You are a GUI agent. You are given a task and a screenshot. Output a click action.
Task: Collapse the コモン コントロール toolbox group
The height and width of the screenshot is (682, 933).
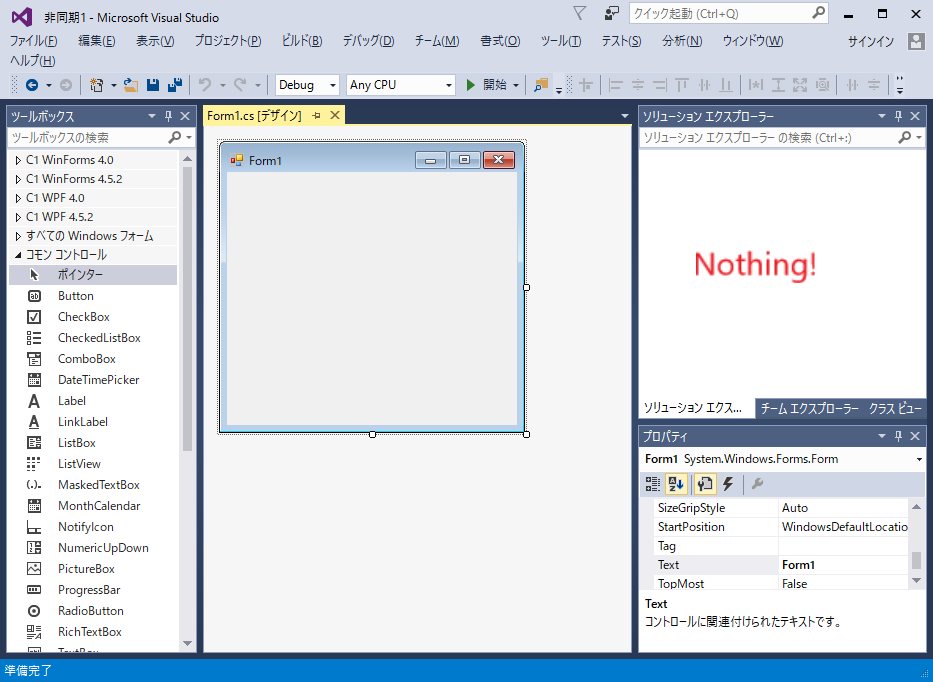[18, 255]
